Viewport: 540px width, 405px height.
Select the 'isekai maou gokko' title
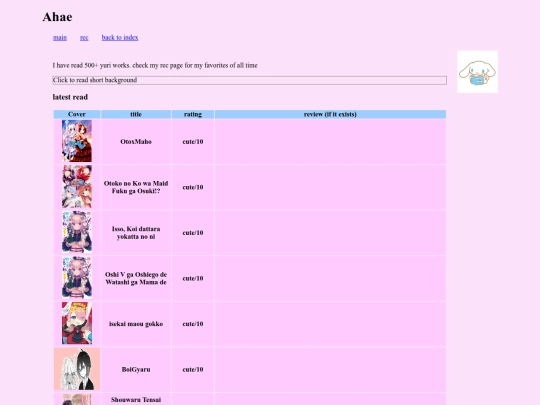click(136, 324)
